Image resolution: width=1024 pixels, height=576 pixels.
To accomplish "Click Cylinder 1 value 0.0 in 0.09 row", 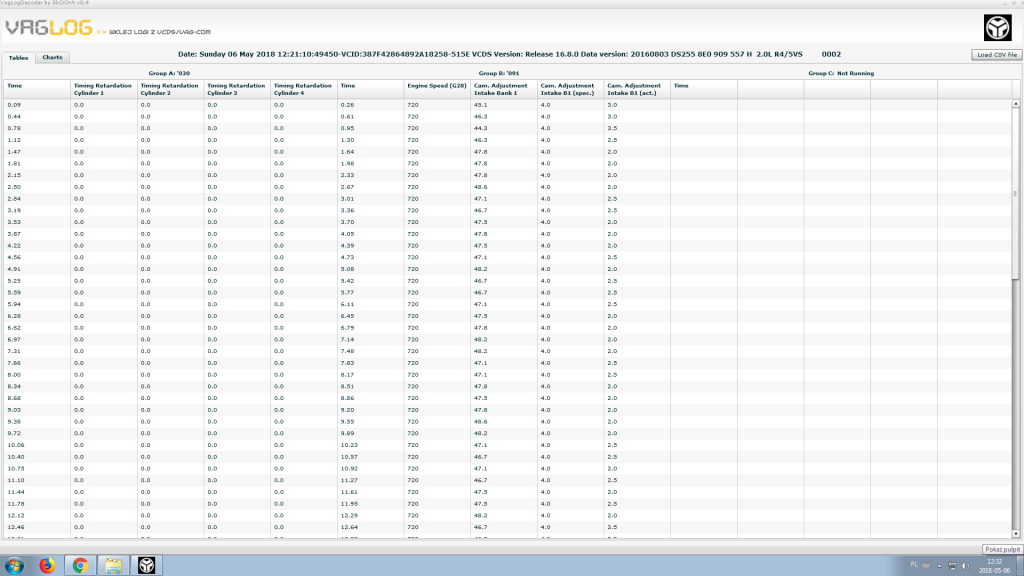I will coord(78,104).
